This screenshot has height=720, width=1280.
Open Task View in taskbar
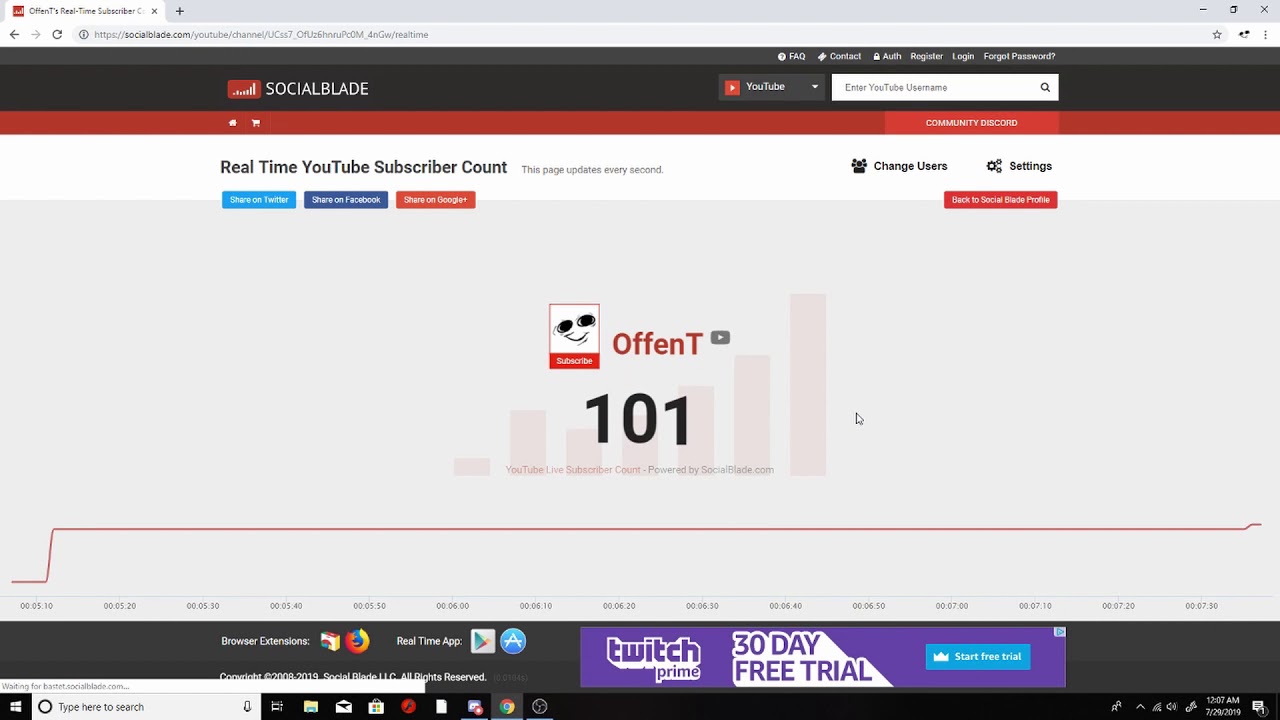(277, 707)
